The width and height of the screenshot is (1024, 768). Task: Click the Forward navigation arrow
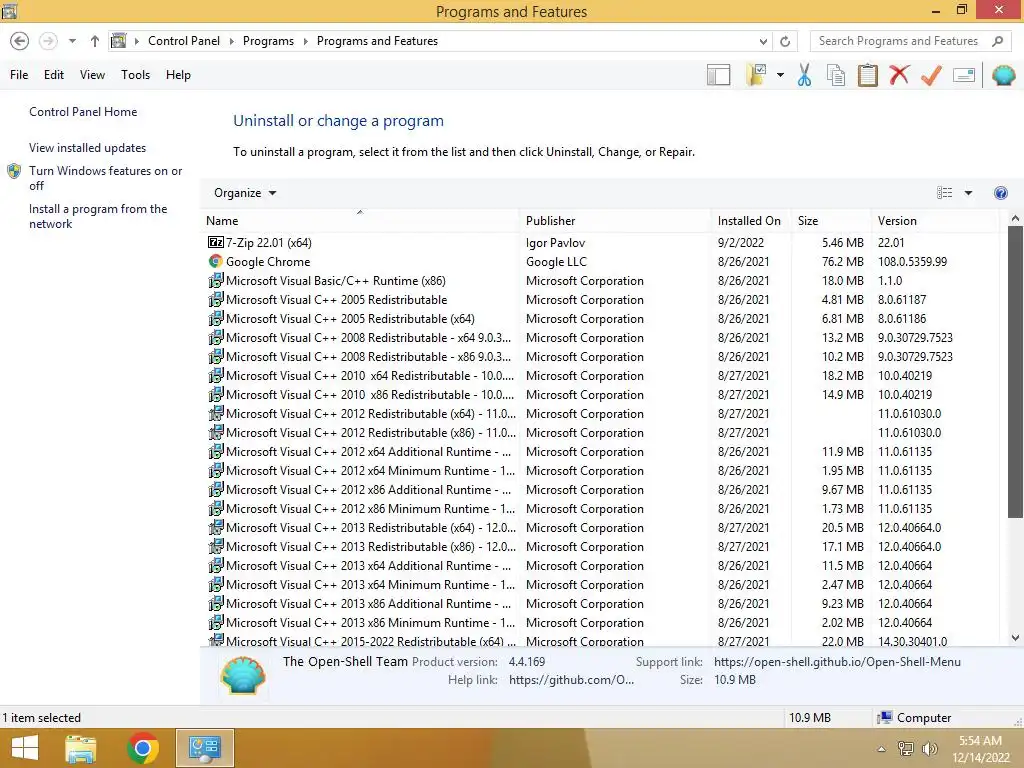point(48,41)
